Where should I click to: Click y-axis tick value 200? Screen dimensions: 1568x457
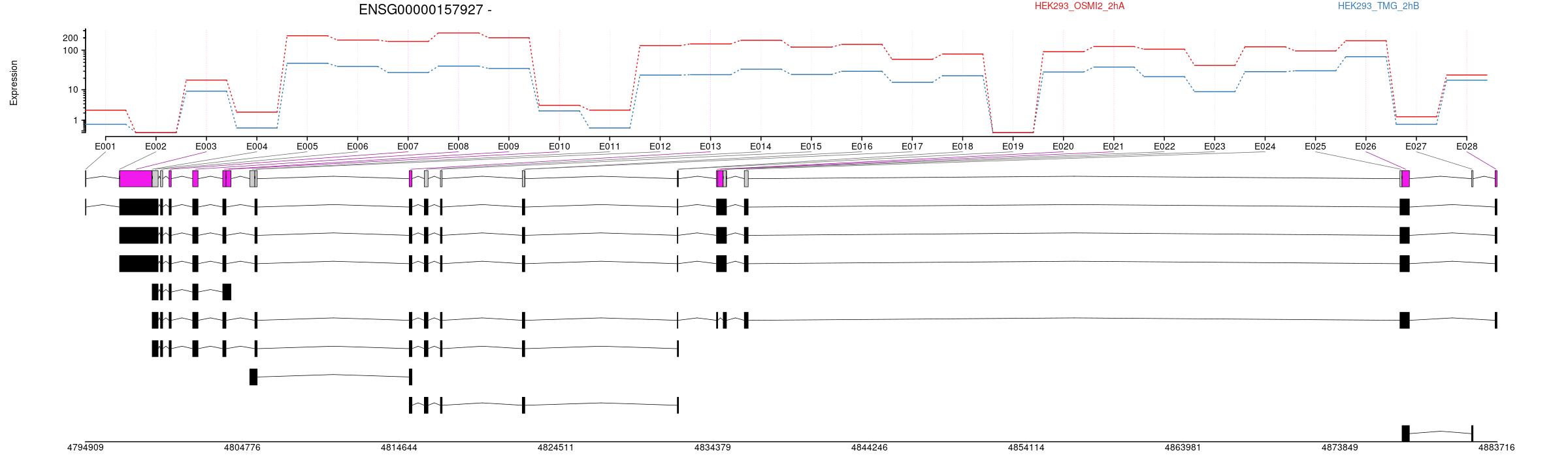tap(71, 38)
